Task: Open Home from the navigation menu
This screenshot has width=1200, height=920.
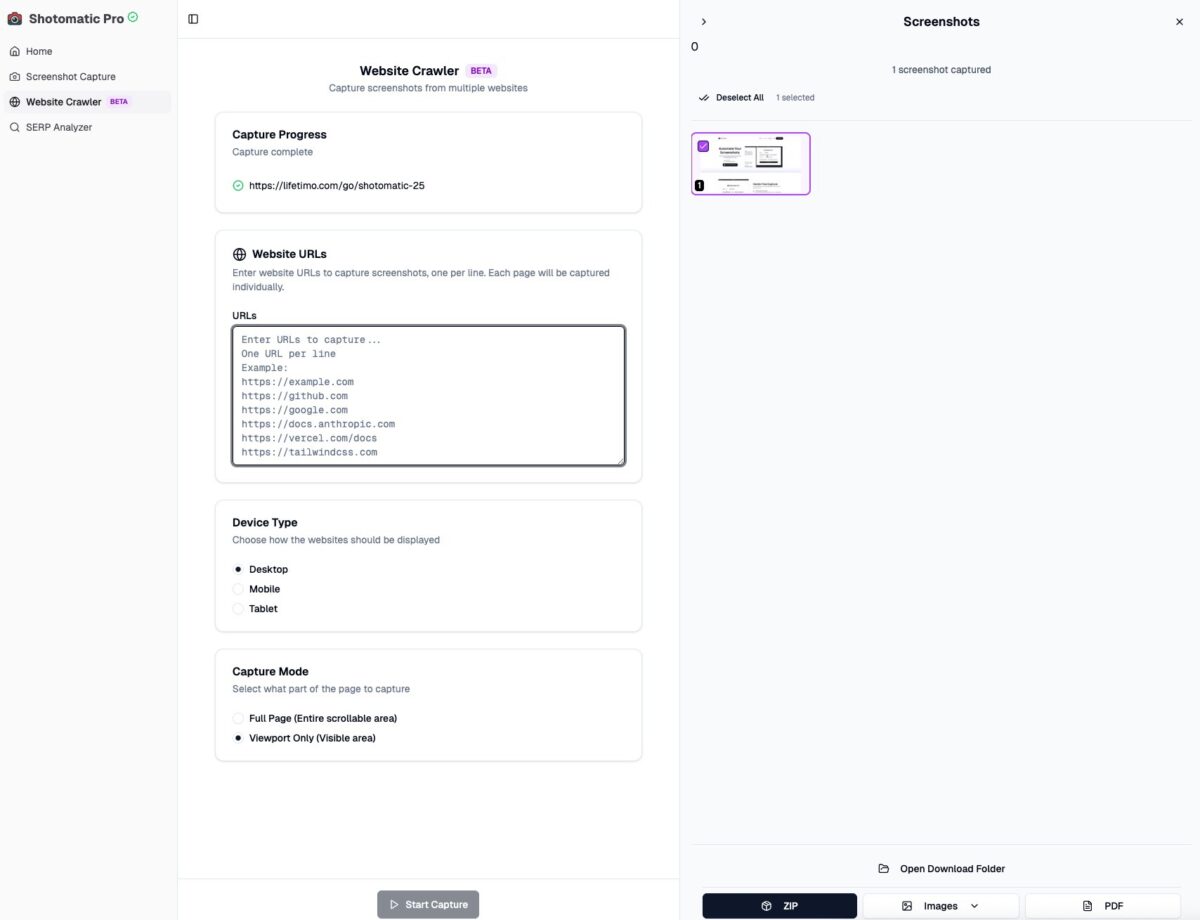Action: [x=40, y=51]
